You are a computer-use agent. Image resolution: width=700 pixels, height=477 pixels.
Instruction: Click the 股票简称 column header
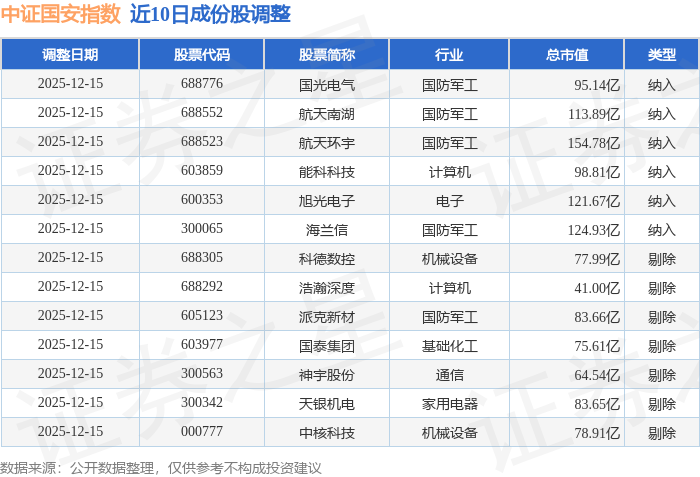pyautogui.click(x=327, y=54)
